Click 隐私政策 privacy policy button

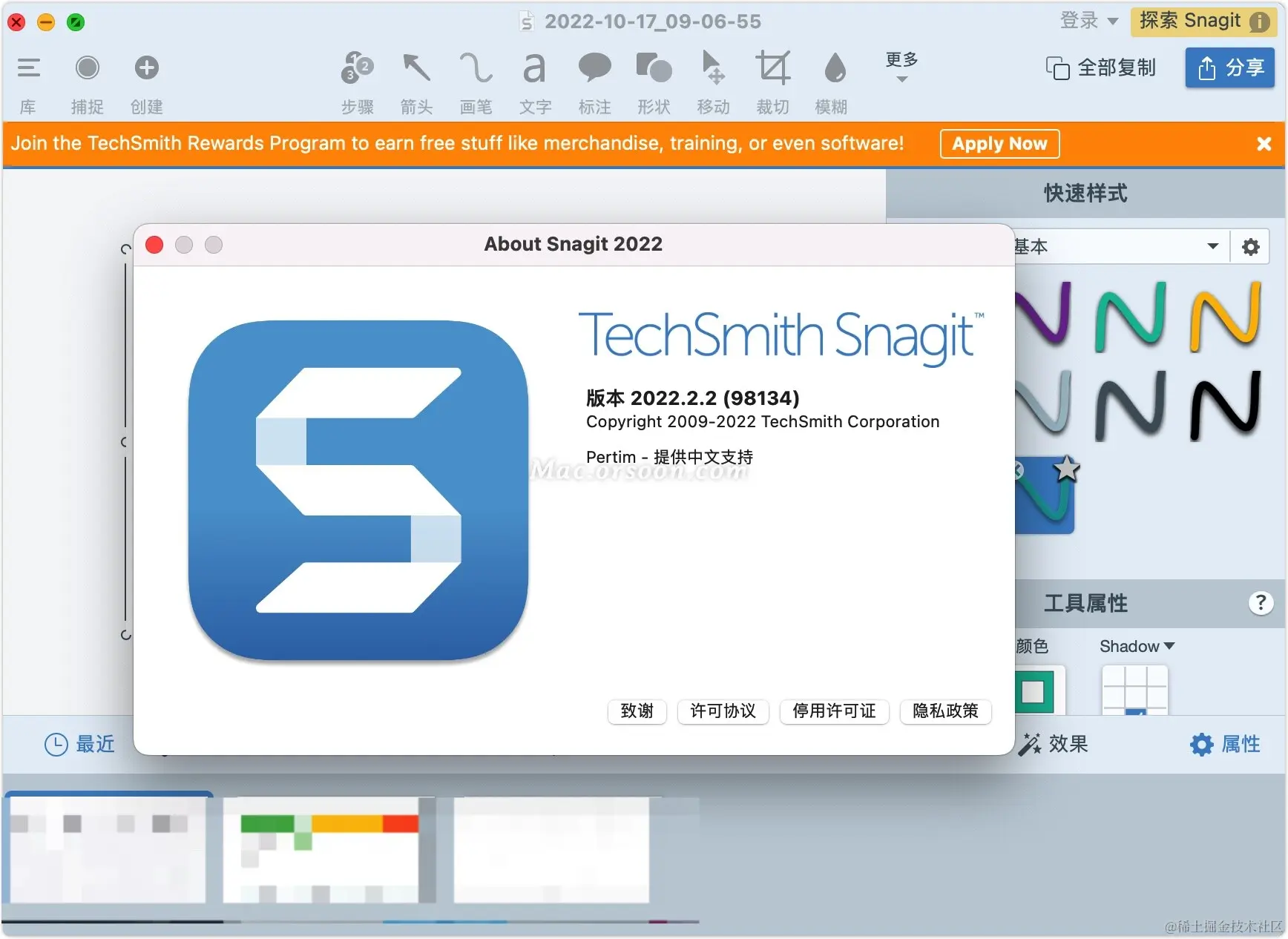(945, 711)
